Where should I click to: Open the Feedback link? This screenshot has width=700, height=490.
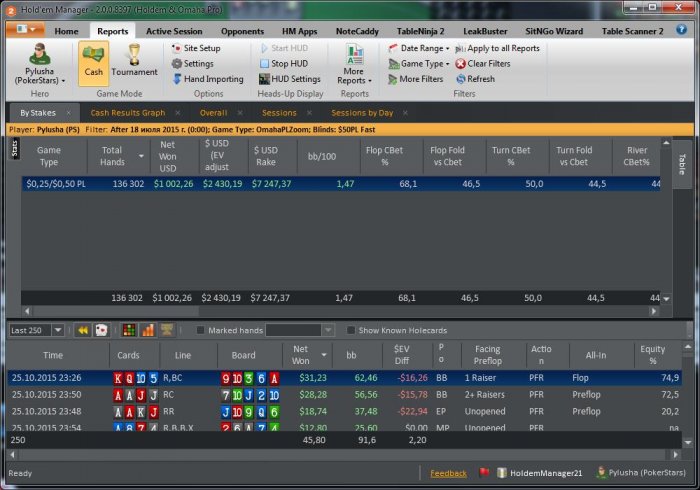pyautogui.click(x=448, y=473)
